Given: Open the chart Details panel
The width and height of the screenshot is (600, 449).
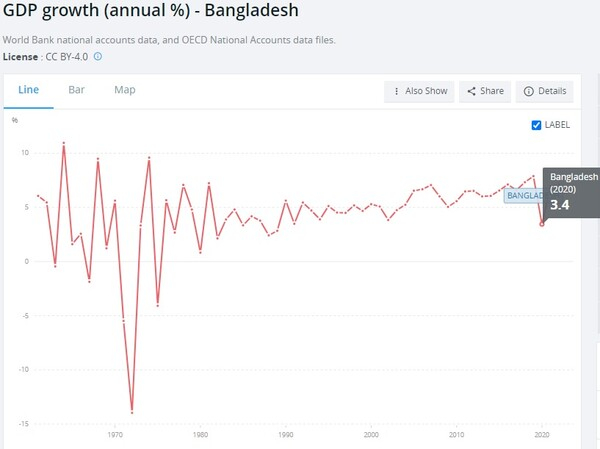Looking at the screenshot, I should 544,91.
